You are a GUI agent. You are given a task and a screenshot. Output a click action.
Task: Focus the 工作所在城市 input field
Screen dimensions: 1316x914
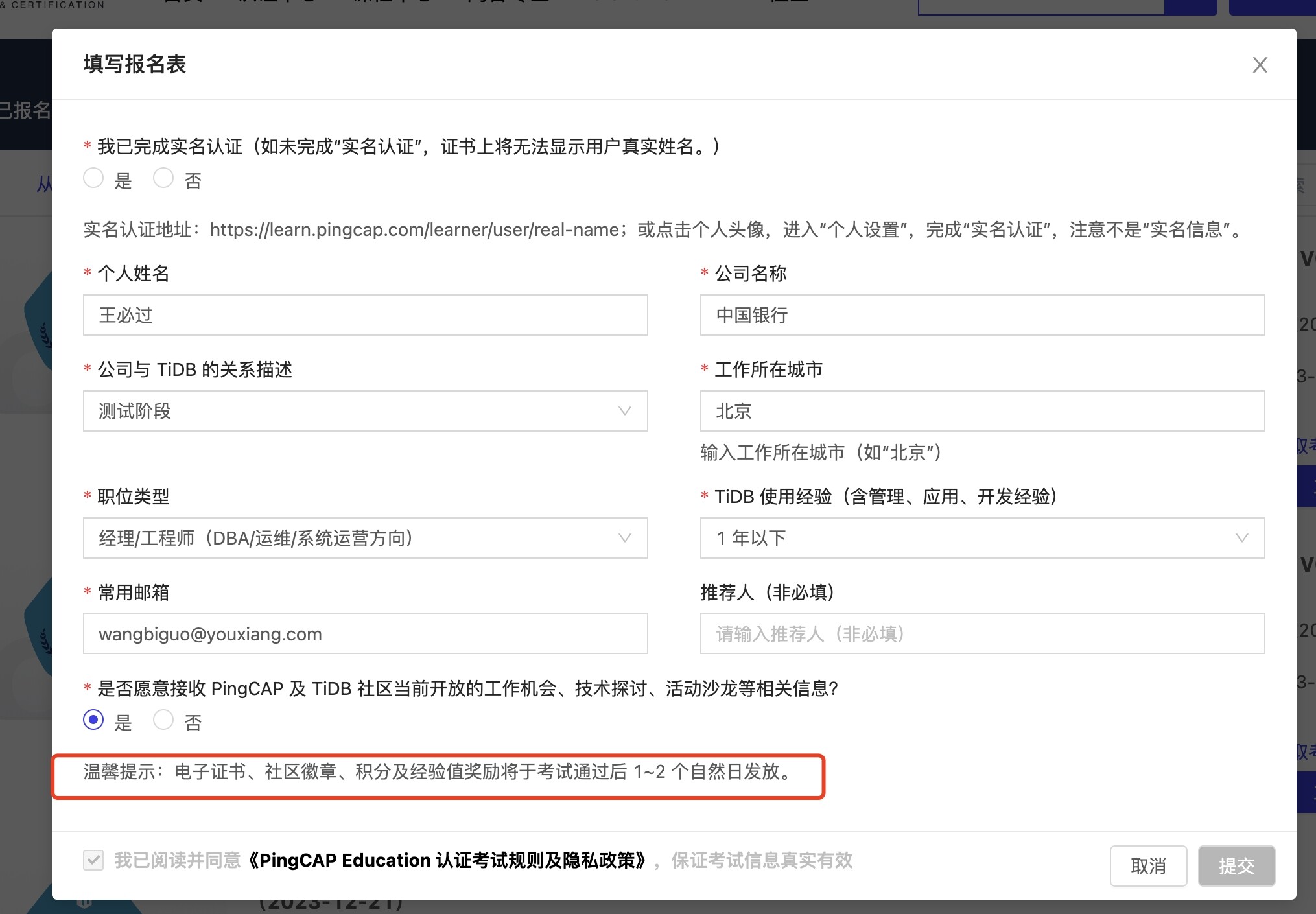tap(982, 411)
